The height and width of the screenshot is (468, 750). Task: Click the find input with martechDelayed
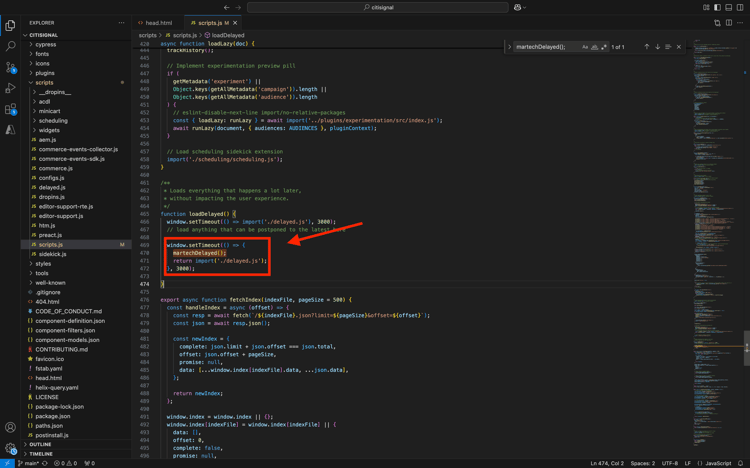545,47
